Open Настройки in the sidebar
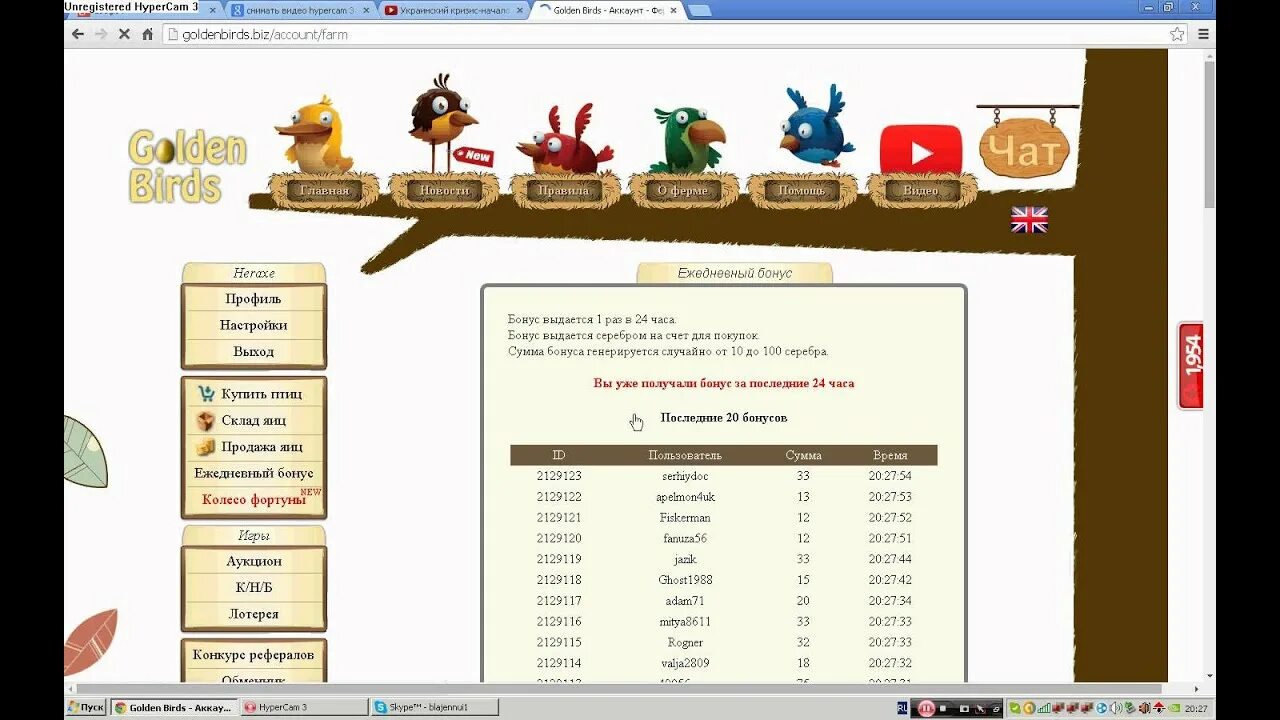 tap(253, 325)
